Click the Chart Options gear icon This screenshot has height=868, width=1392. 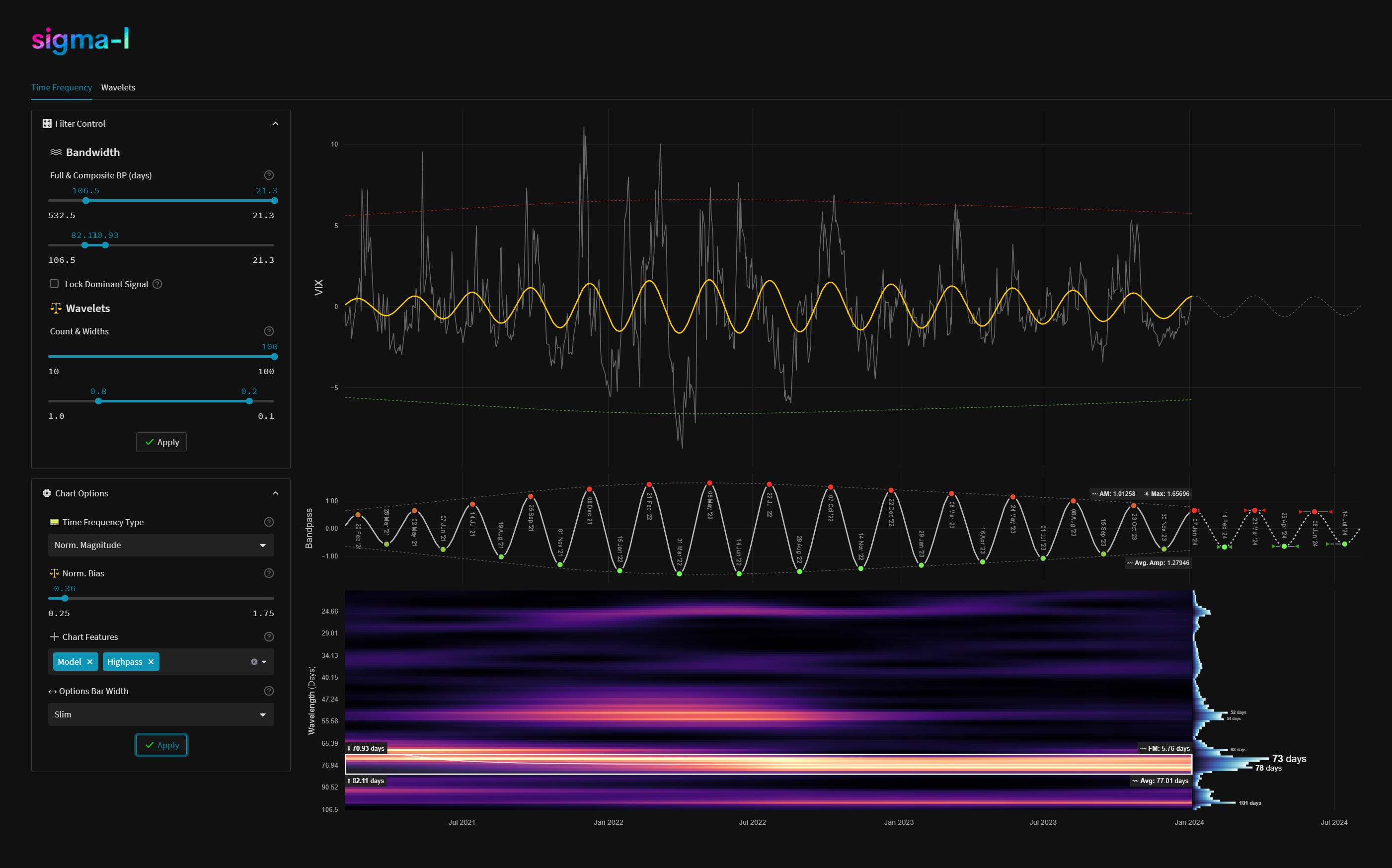[47, 493]
